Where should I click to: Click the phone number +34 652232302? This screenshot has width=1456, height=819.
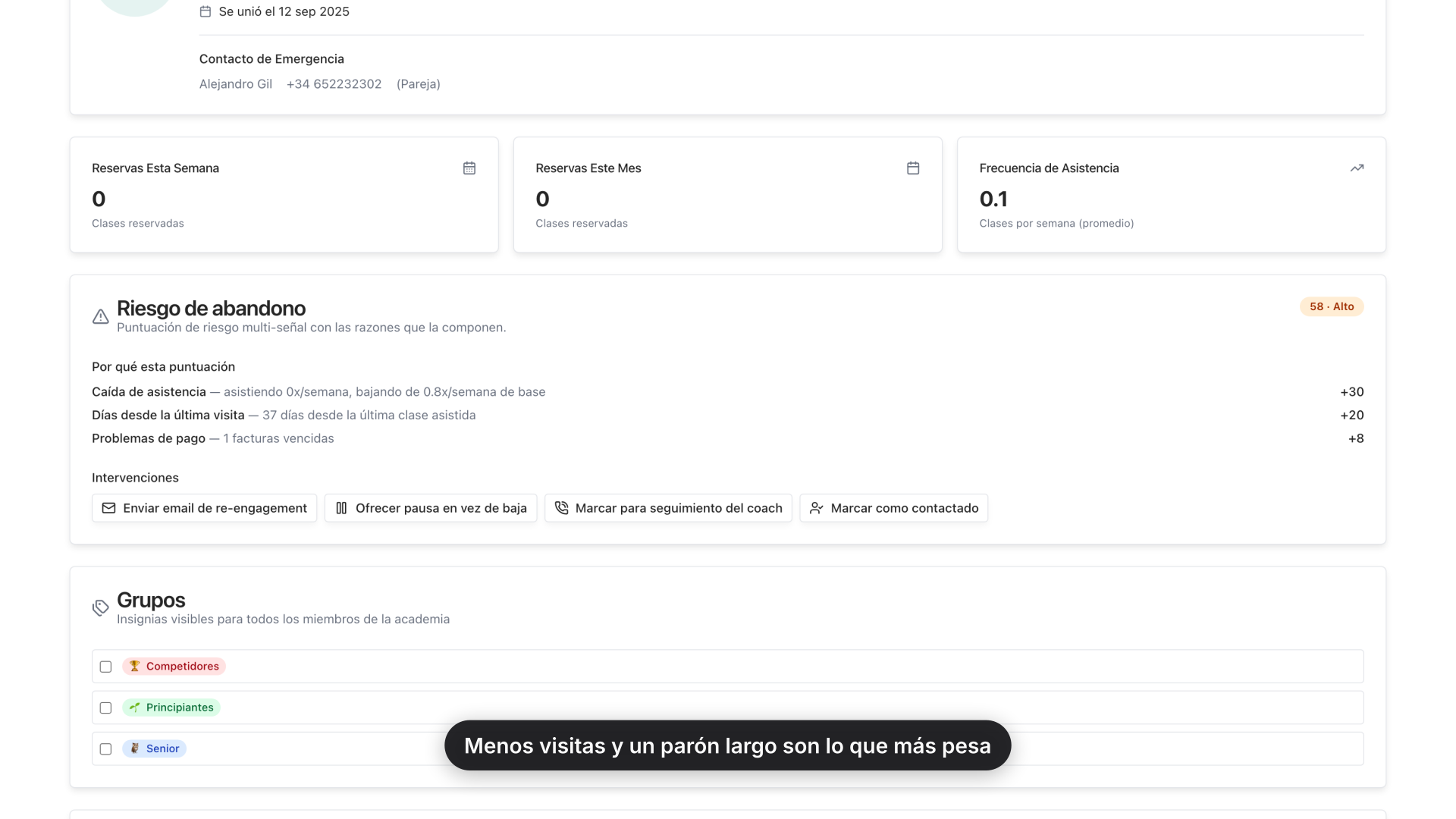point(334,84)
